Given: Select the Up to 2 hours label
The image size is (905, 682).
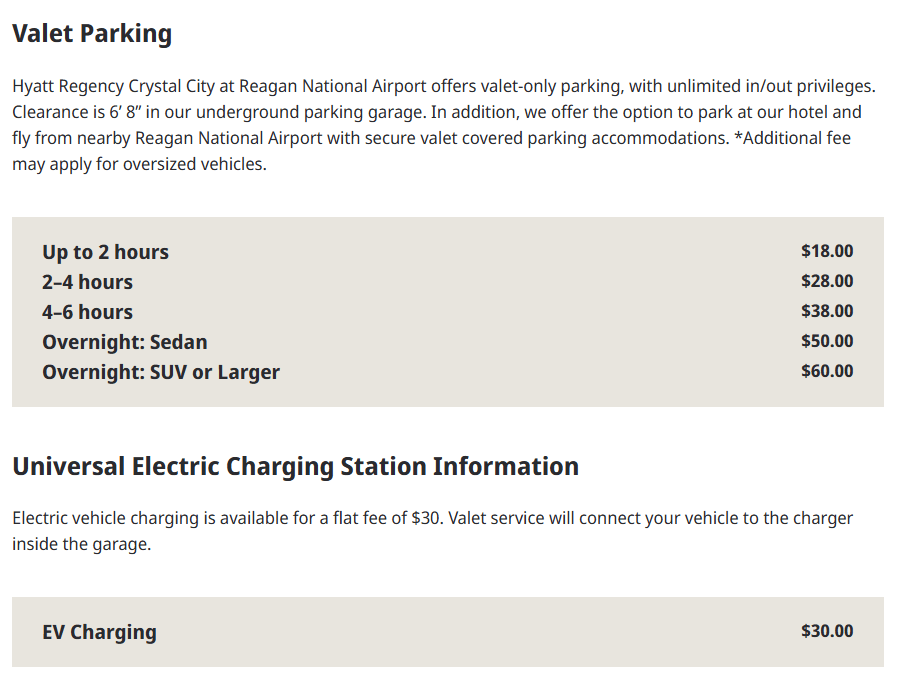Looking at the screenshot, I should pos(105,252).
